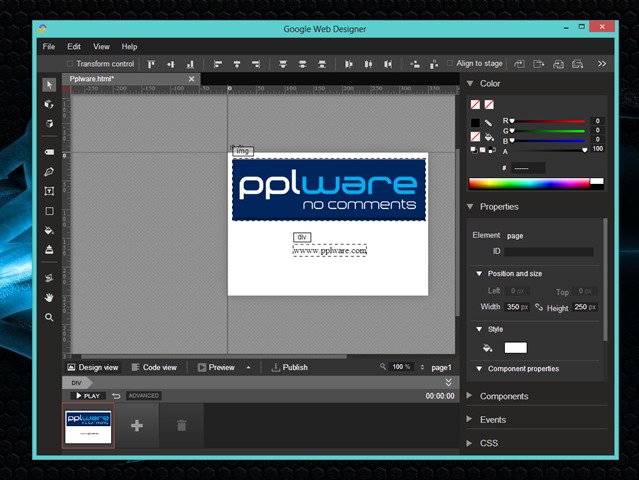The height and width of the screenshot is (480, 639).
Task: Expand the Events panel
Action: [469, 419]
